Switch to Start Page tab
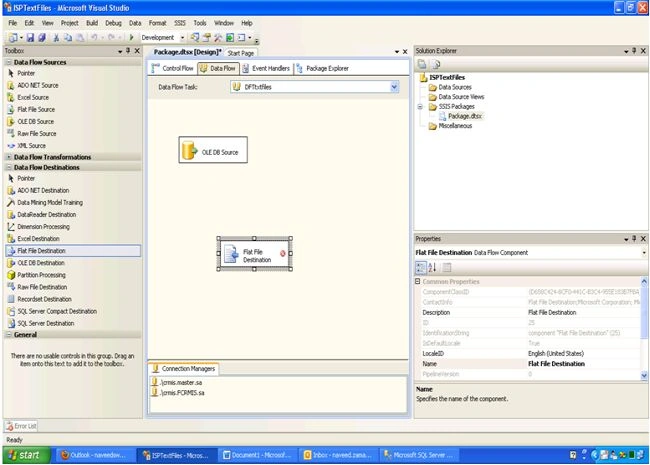650x465 pixels. [240, 53]
